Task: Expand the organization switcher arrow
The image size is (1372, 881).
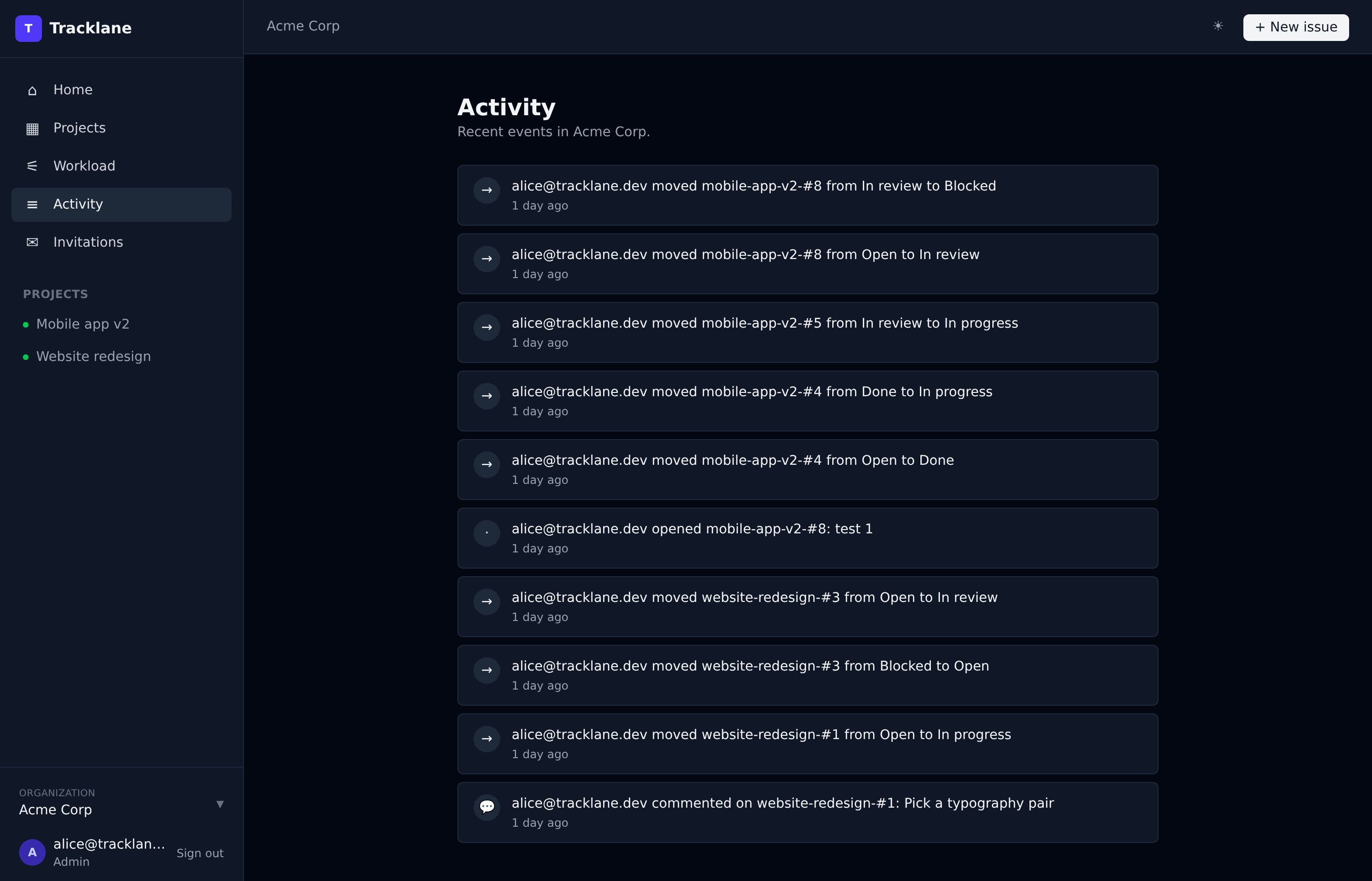Action: click(x=220, y=804)
